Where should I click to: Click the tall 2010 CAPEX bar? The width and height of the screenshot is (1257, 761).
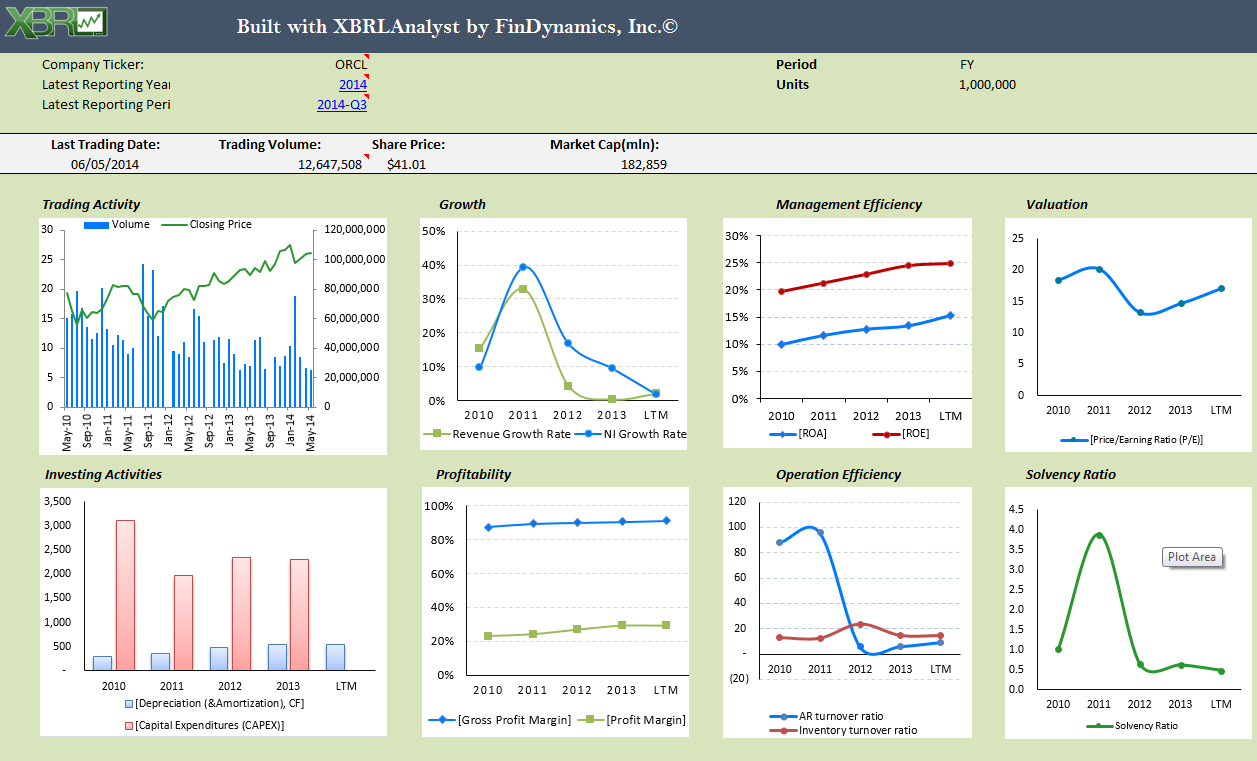(x=125, y=594)
